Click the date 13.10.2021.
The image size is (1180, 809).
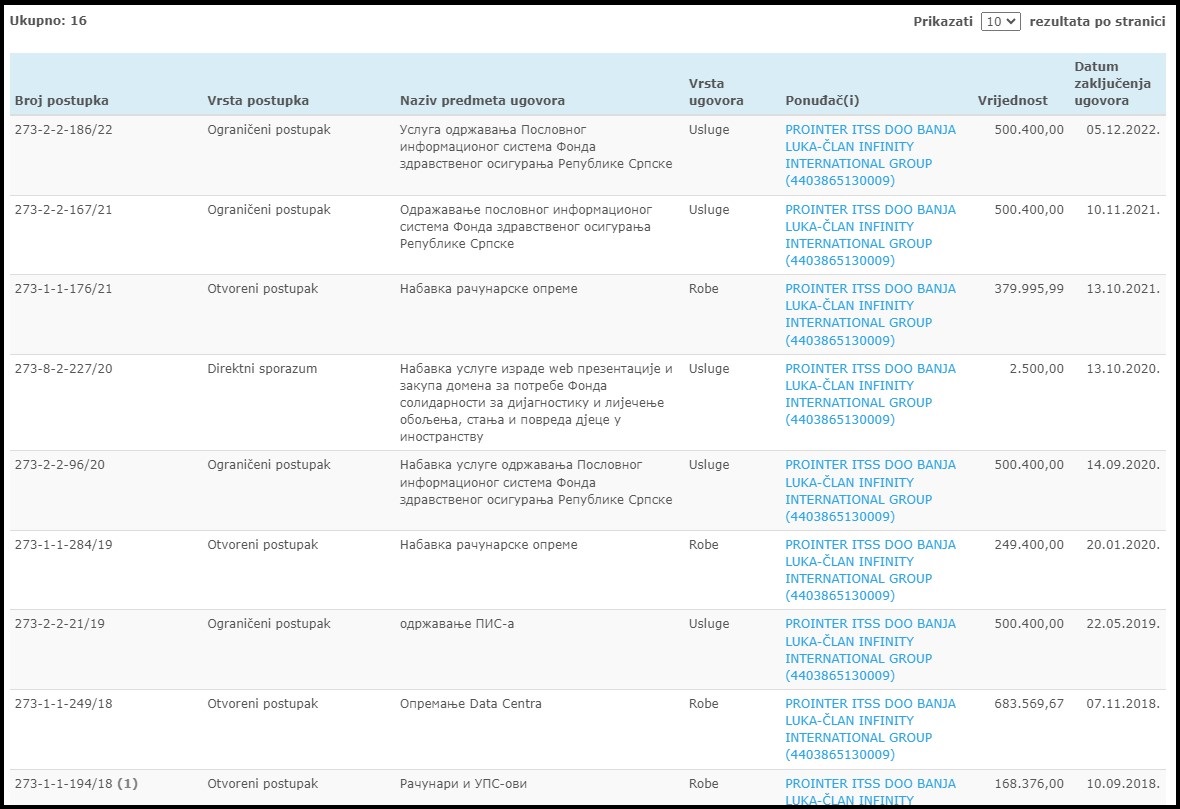click(x=1123, y=288)
